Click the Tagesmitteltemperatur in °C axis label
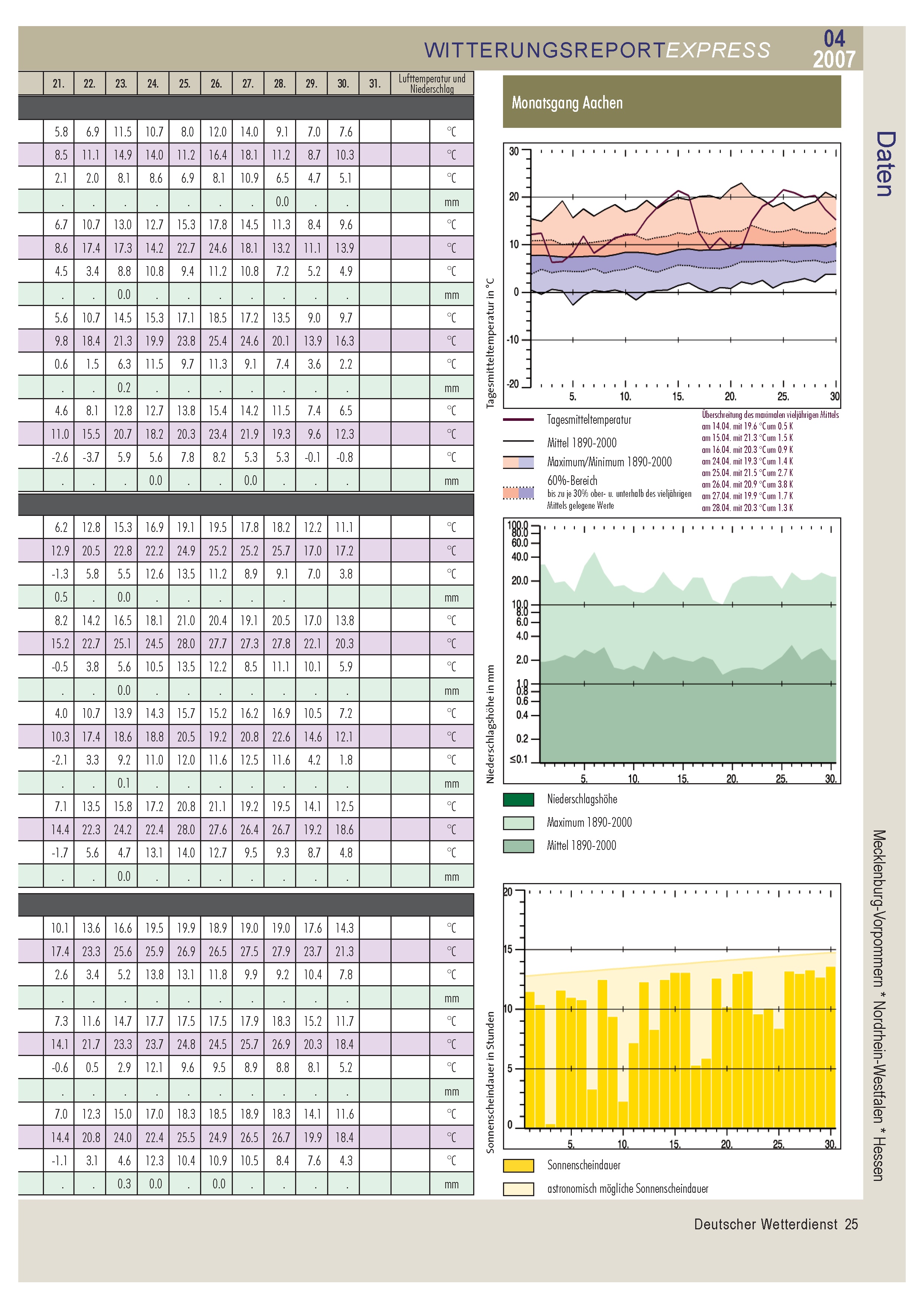 click(490, 343)
